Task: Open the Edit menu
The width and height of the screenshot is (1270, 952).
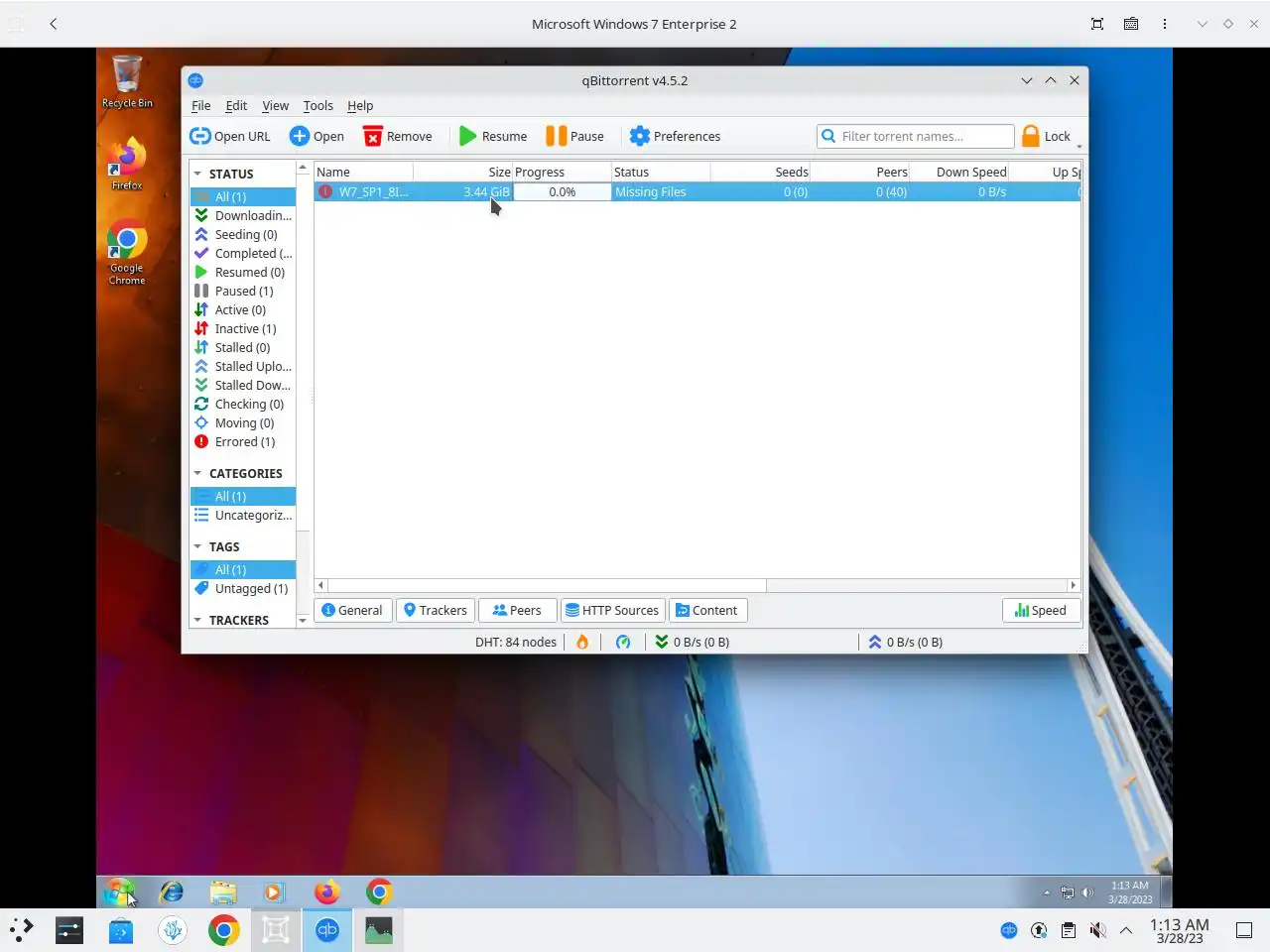Action: point(236,105)
